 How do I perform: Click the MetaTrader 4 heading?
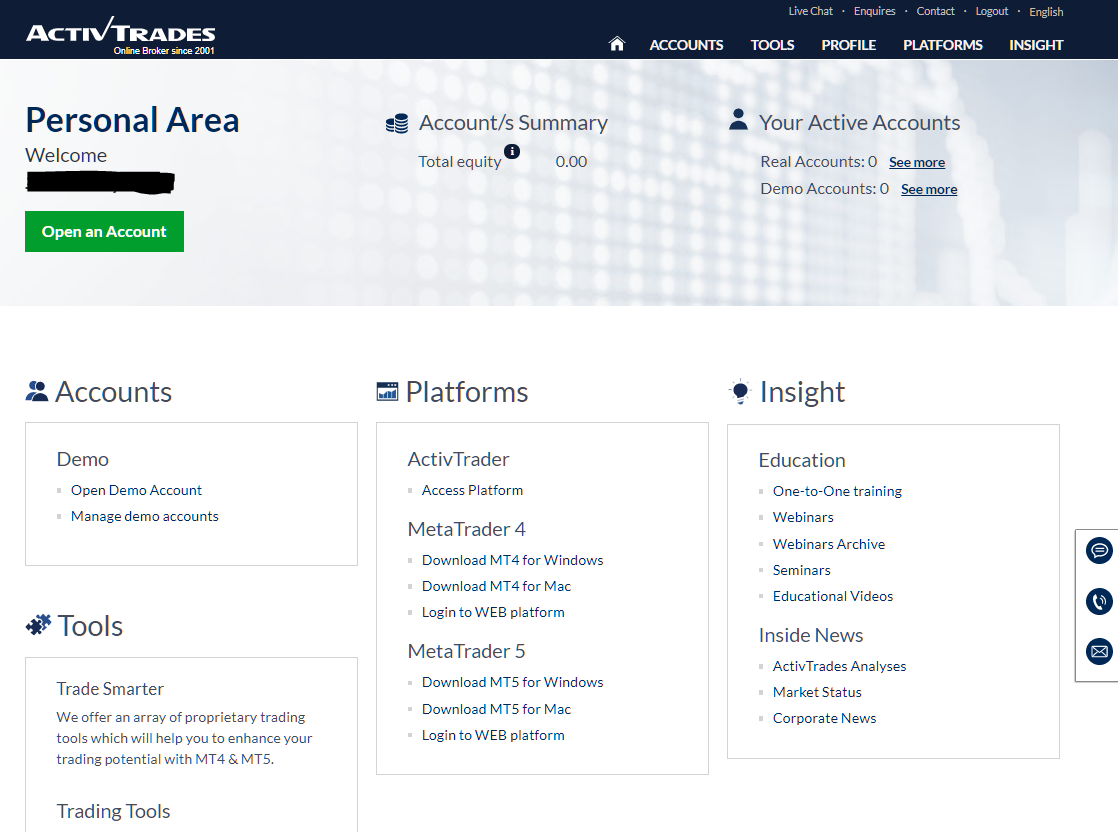(x=466, y=529)
